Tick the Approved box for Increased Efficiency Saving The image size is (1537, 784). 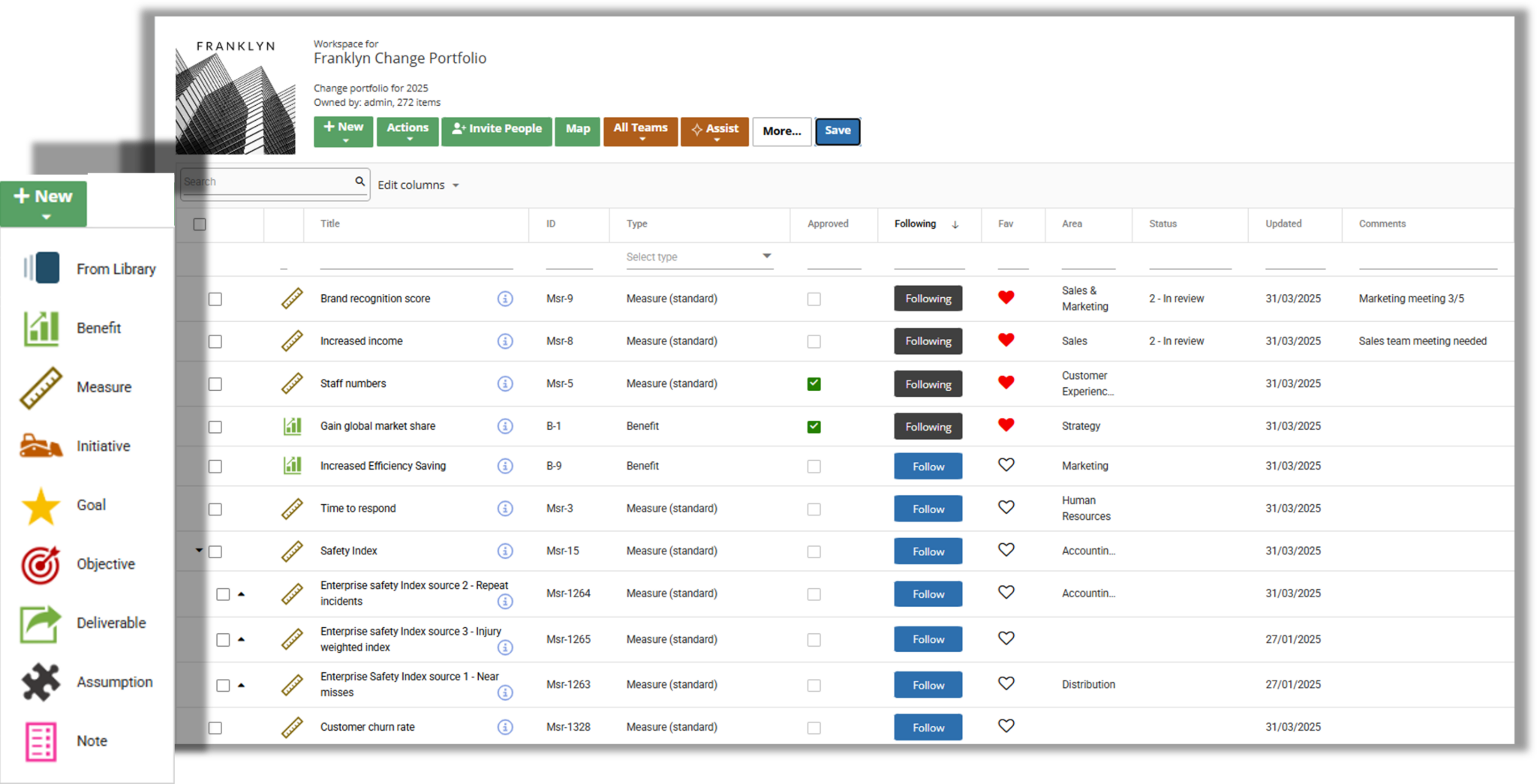tap(814, 467)
